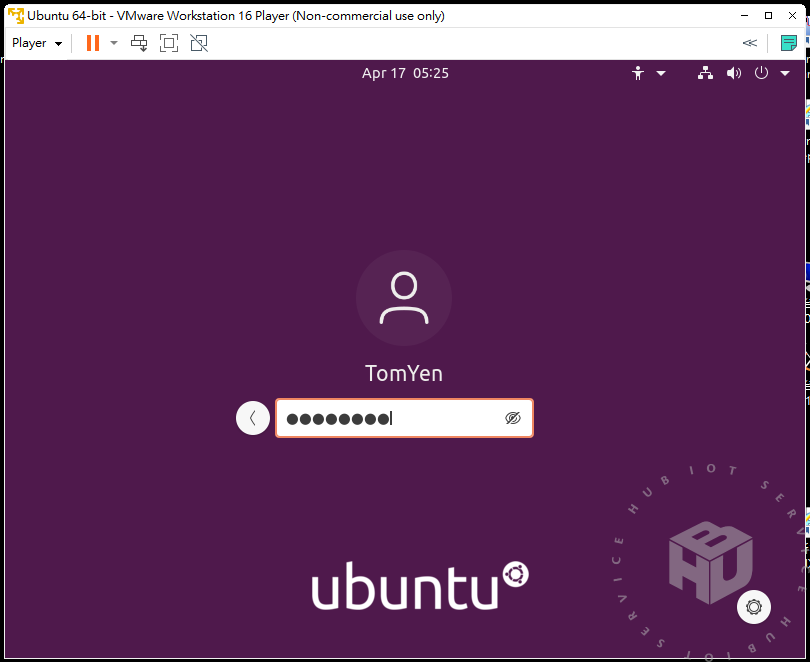Viewport: 810px width, 662px height.
Task: Open session options gear button
Action: [754, 607]
